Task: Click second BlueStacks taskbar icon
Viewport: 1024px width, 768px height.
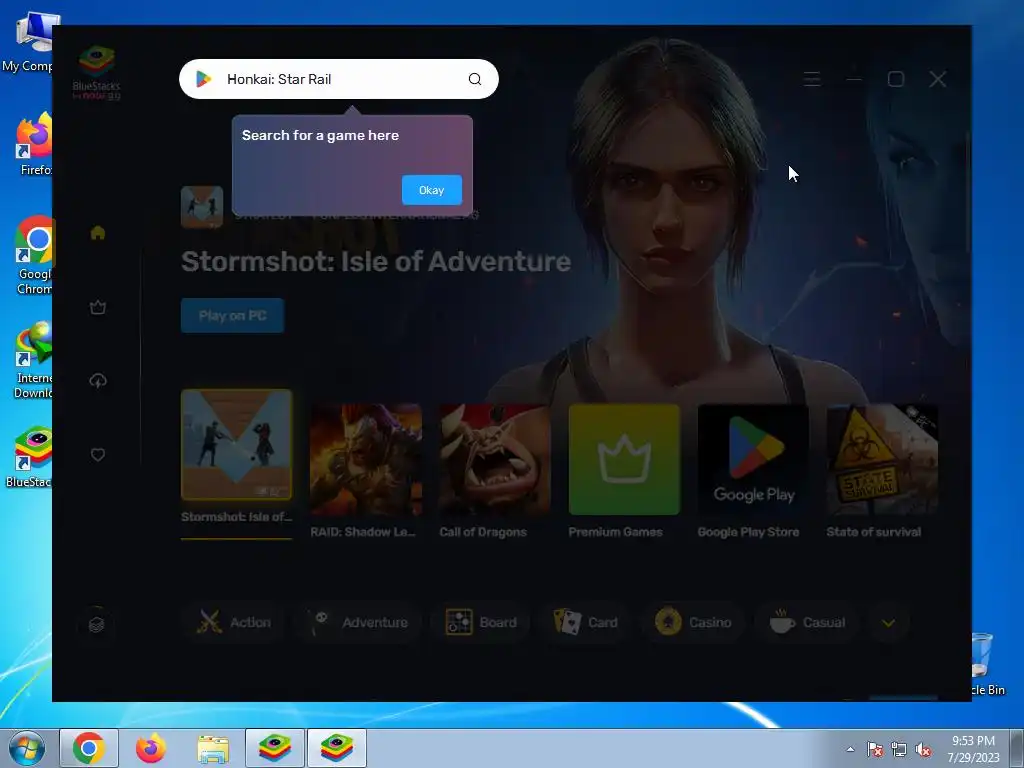Action: tap(337, 748)
